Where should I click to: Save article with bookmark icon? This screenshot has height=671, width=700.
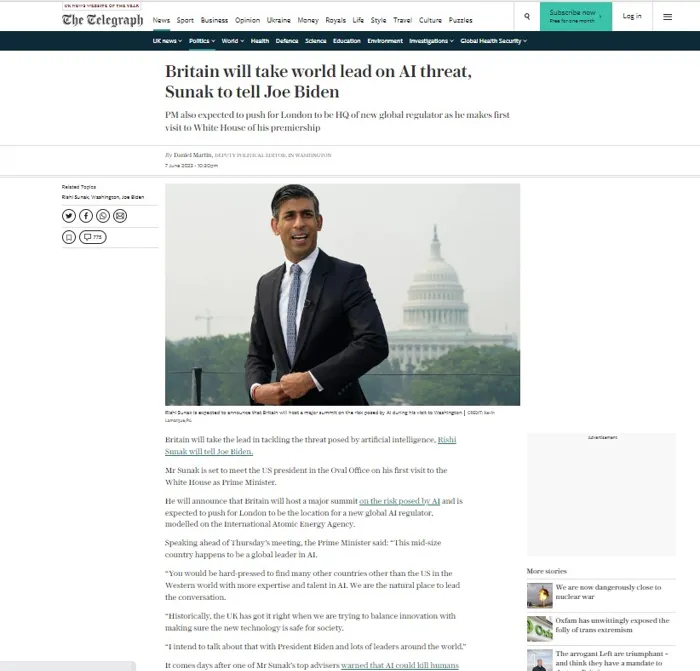(x=69, y=237)
